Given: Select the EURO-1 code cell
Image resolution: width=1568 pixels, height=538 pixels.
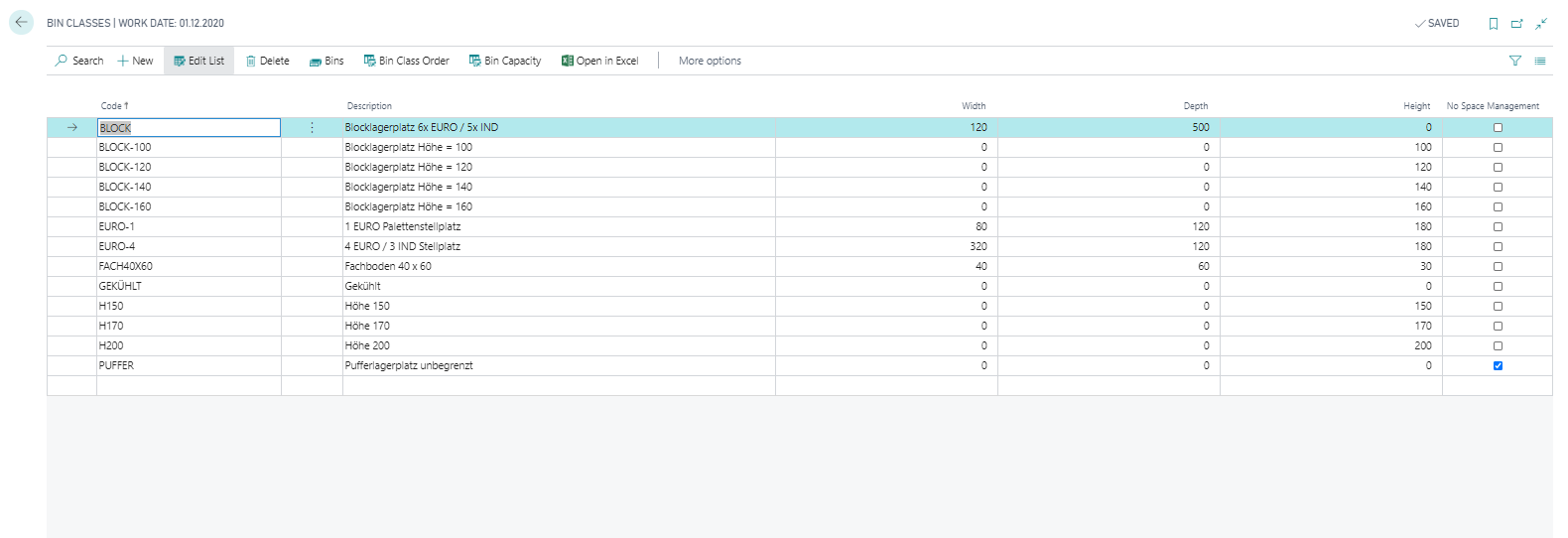Looking at the screenshot, I should pyautogui.click(x=189, y=226).
